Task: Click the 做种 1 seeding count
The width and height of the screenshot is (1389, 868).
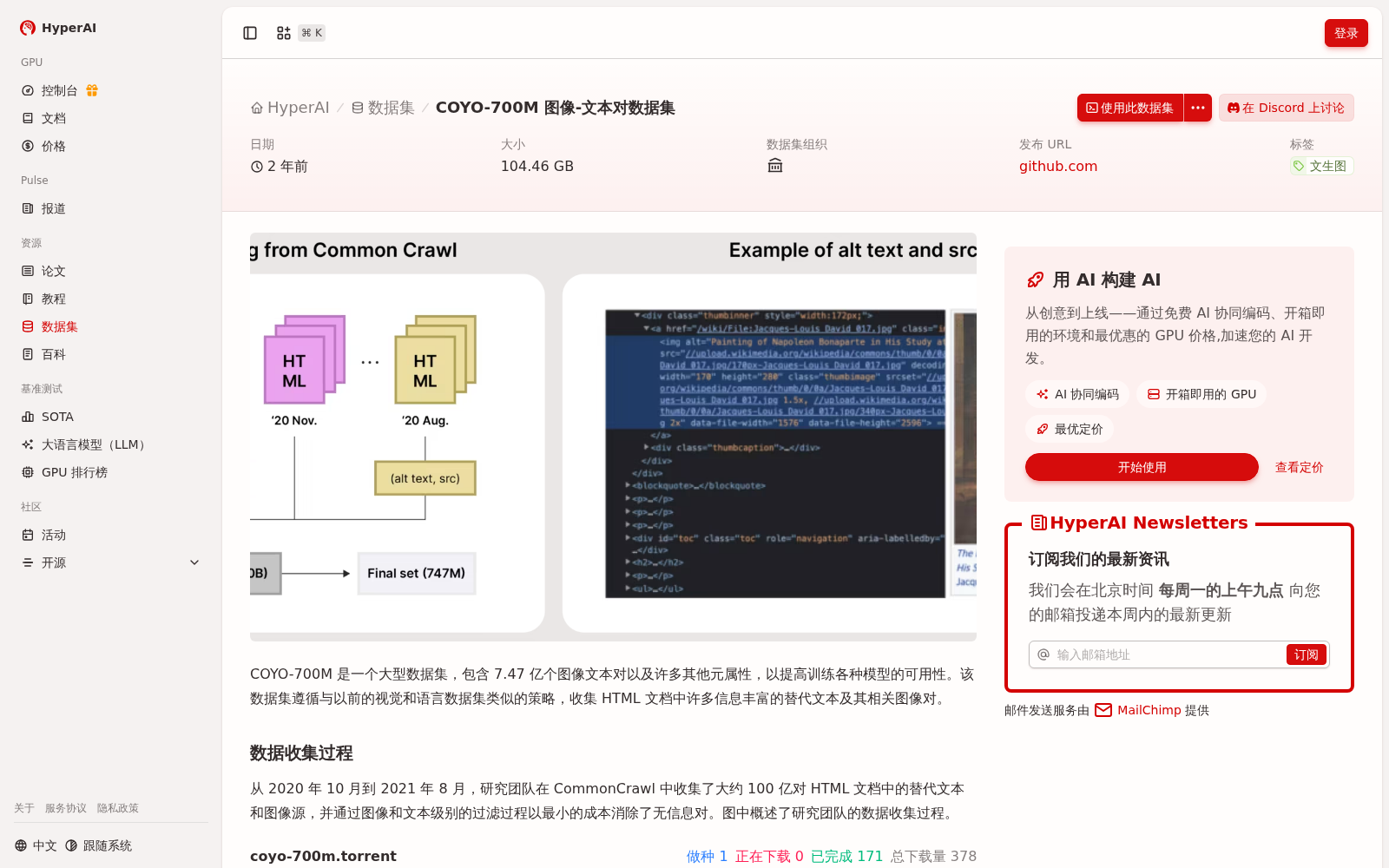Action: pos(707,856)
